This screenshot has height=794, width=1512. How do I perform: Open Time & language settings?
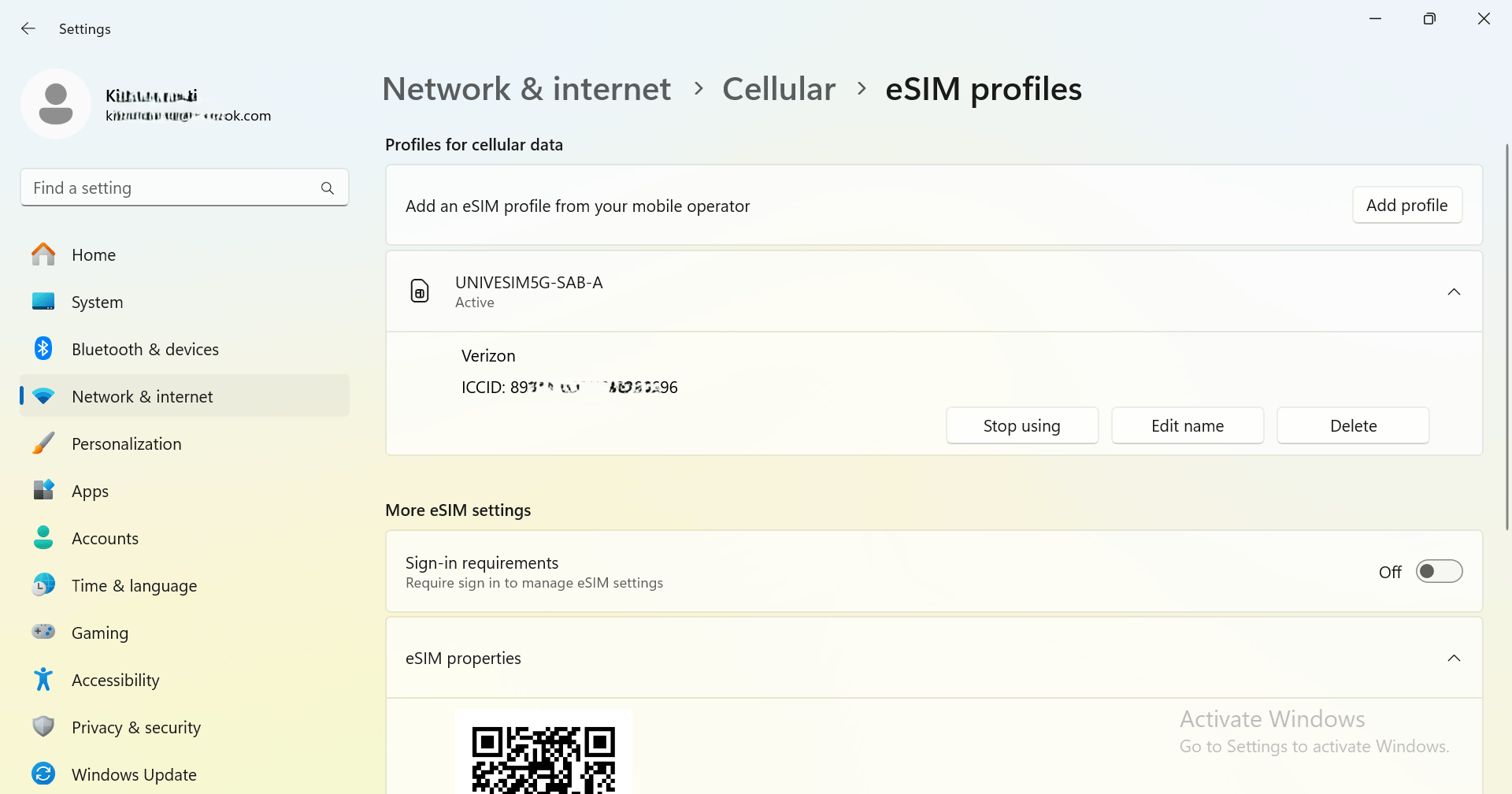(x=134, y=586)
